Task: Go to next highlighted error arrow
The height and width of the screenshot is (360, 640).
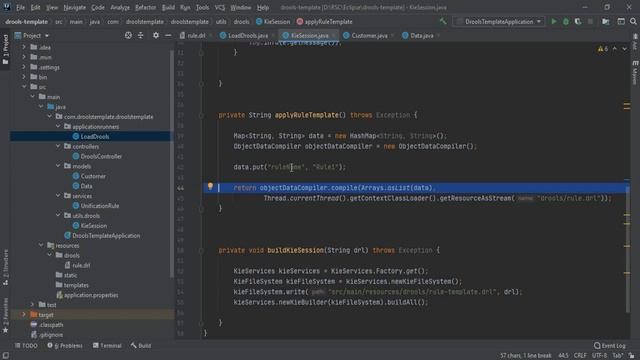Action: pyautogui.click(x=624, y=49)
